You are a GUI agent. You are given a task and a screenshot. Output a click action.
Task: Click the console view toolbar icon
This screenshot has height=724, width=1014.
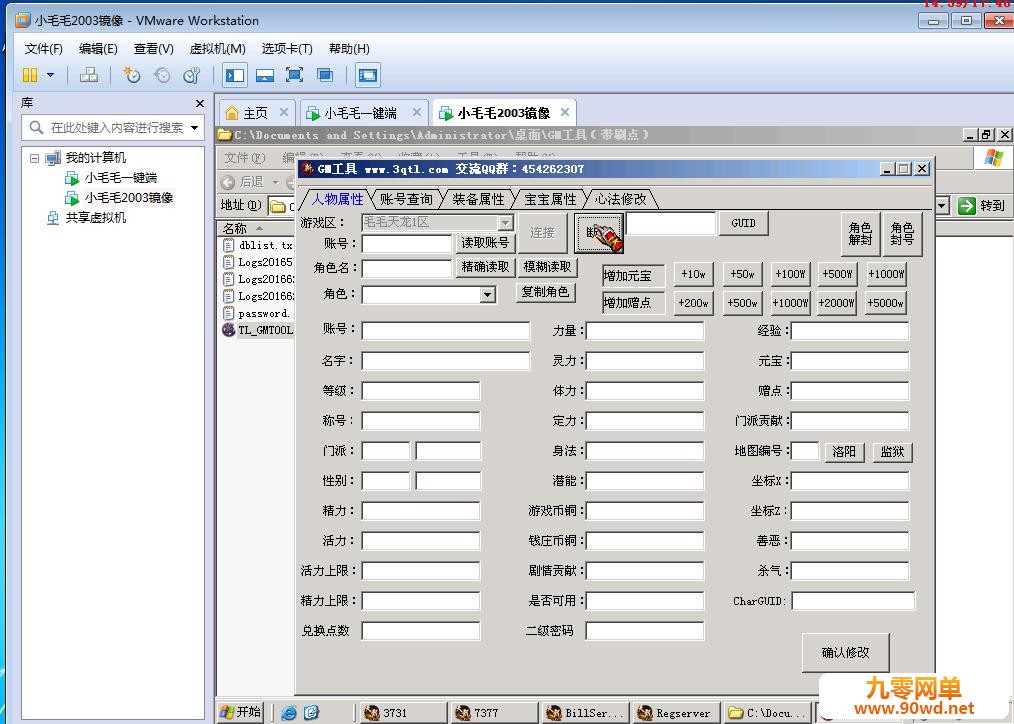coord(367,75)
